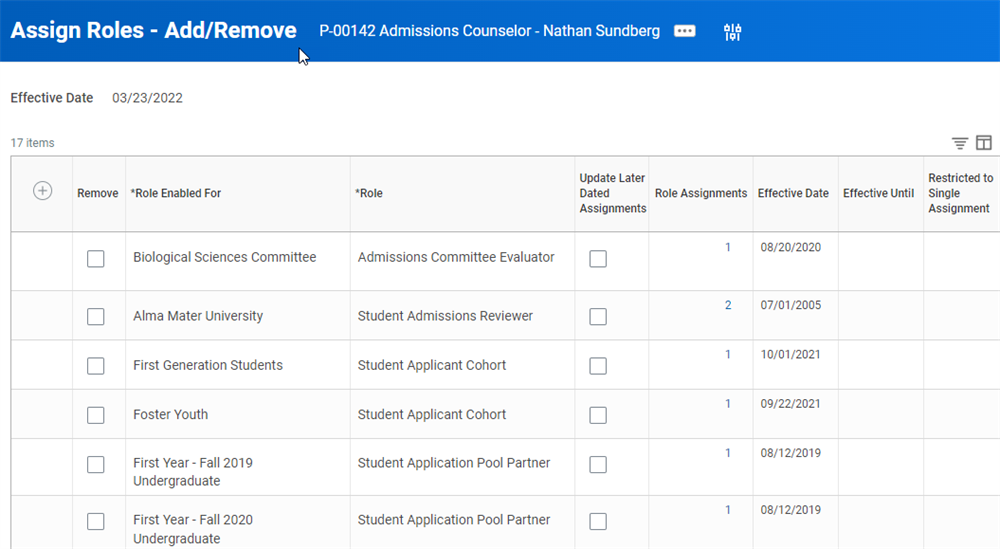
Task: Open related actions ellipsis next to Nathan Sundberg
Action: click(684, 31)
